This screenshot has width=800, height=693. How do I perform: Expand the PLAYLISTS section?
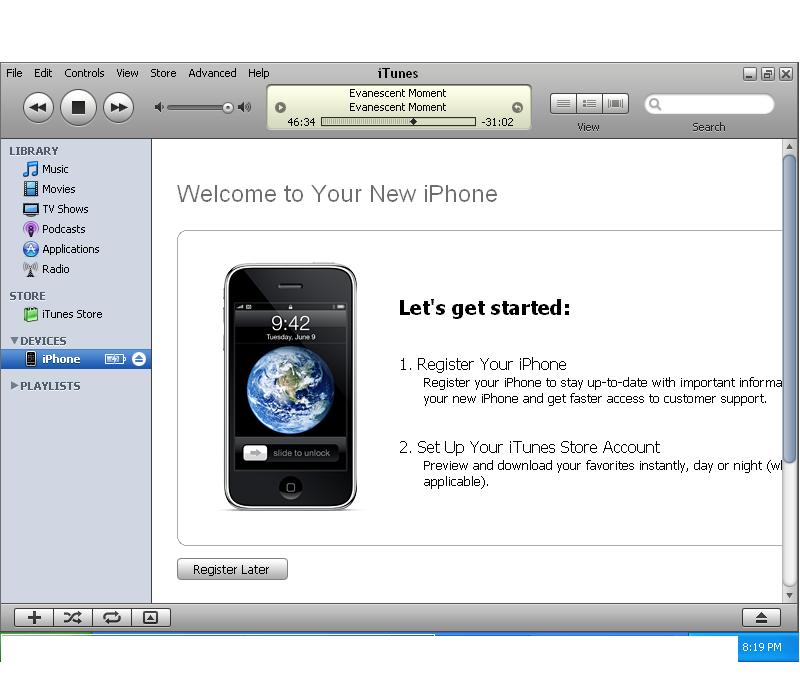point(14,386)
